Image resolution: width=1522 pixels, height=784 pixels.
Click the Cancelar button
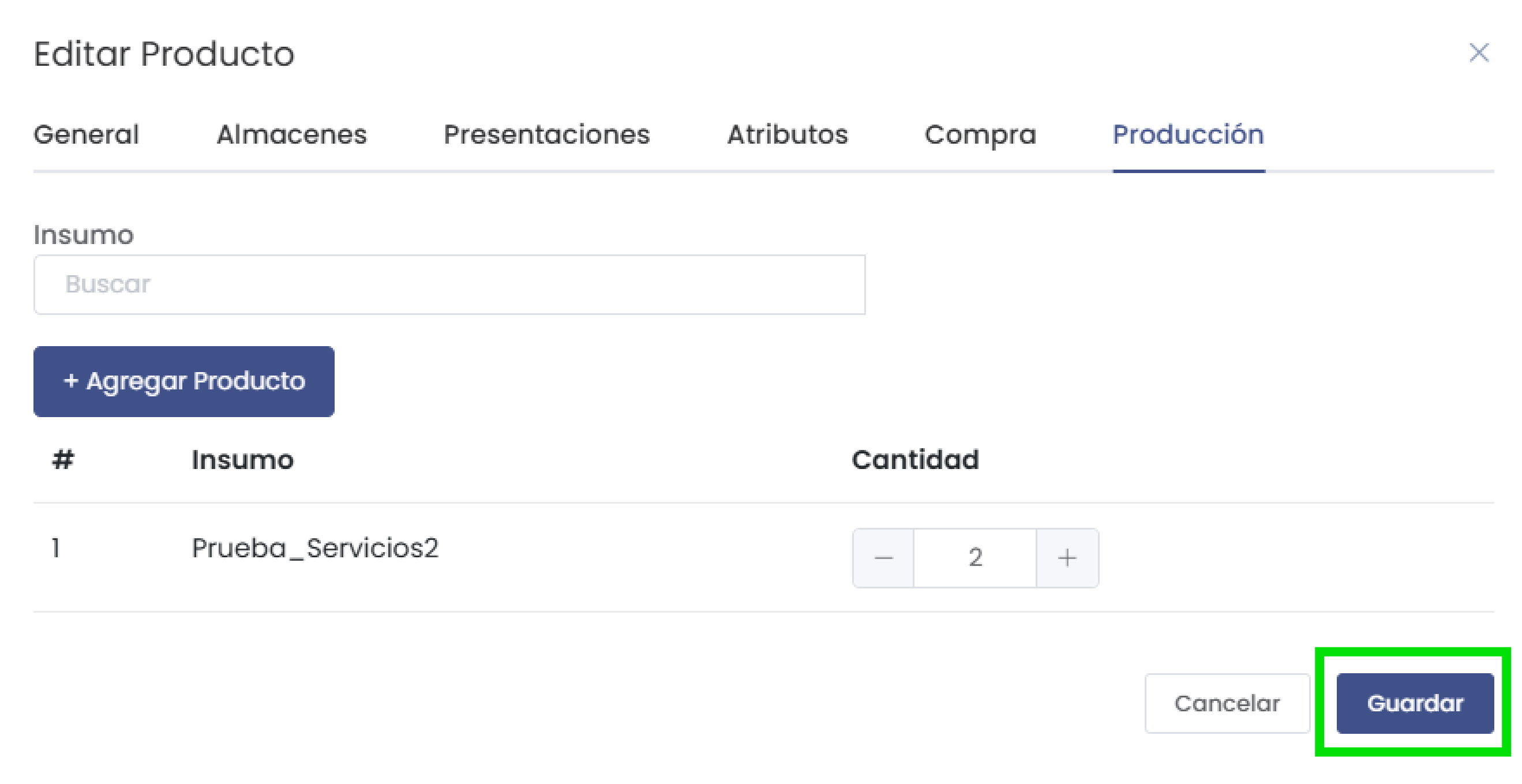tap(1227, 703)
